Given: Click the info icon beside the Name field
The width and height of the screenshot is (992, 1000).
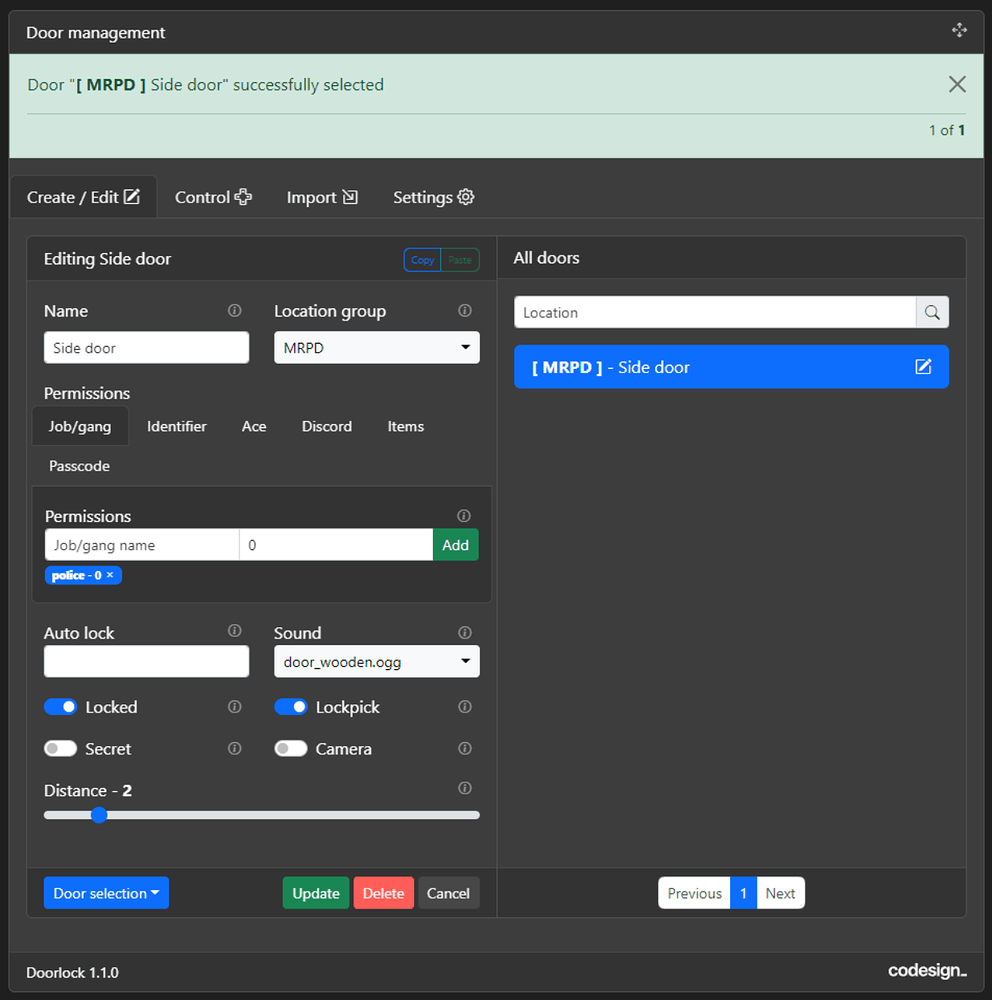Looking at the screenshot, I should pos(234,310).
